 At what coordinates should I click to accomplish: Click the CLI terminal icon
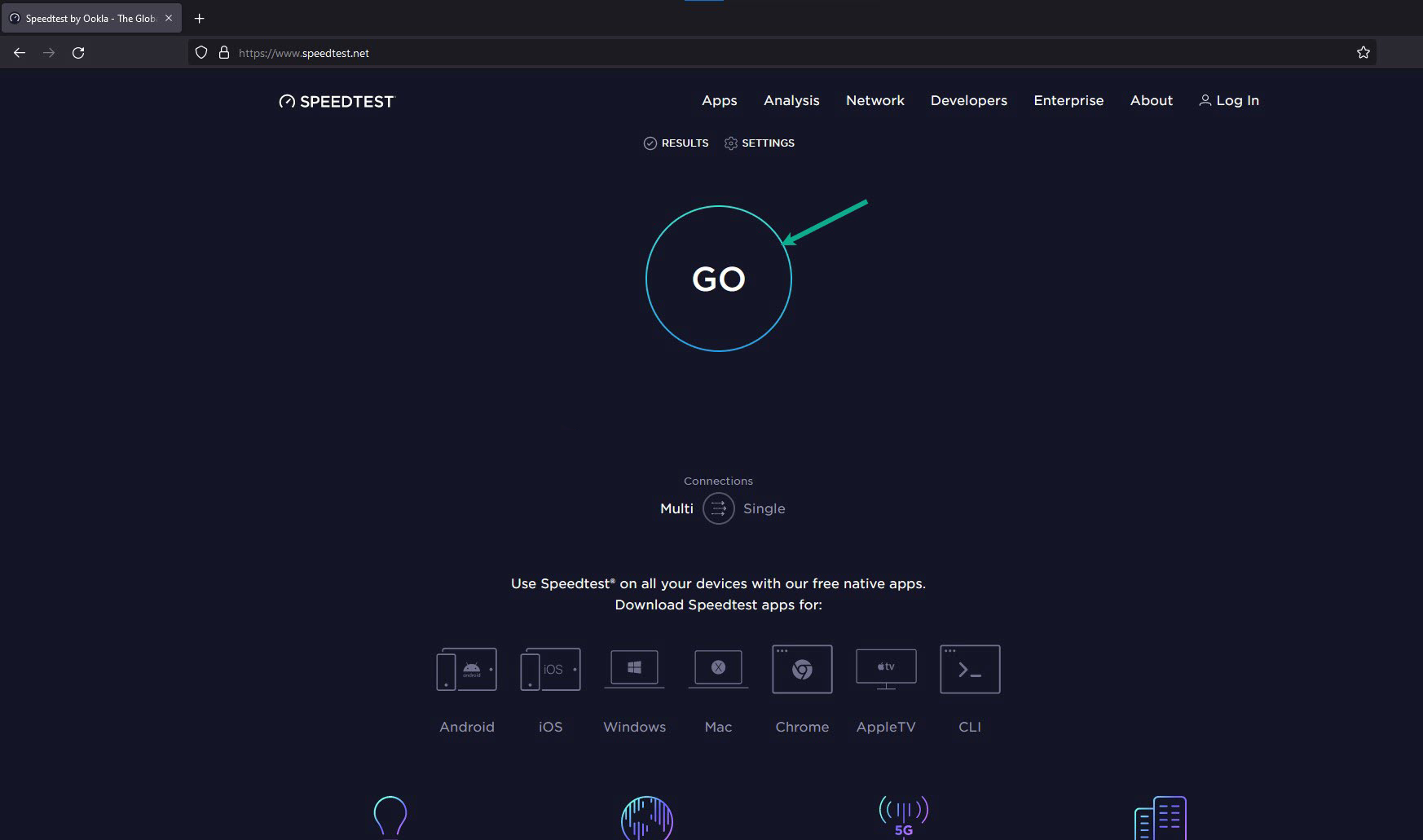tap(970, 669)
